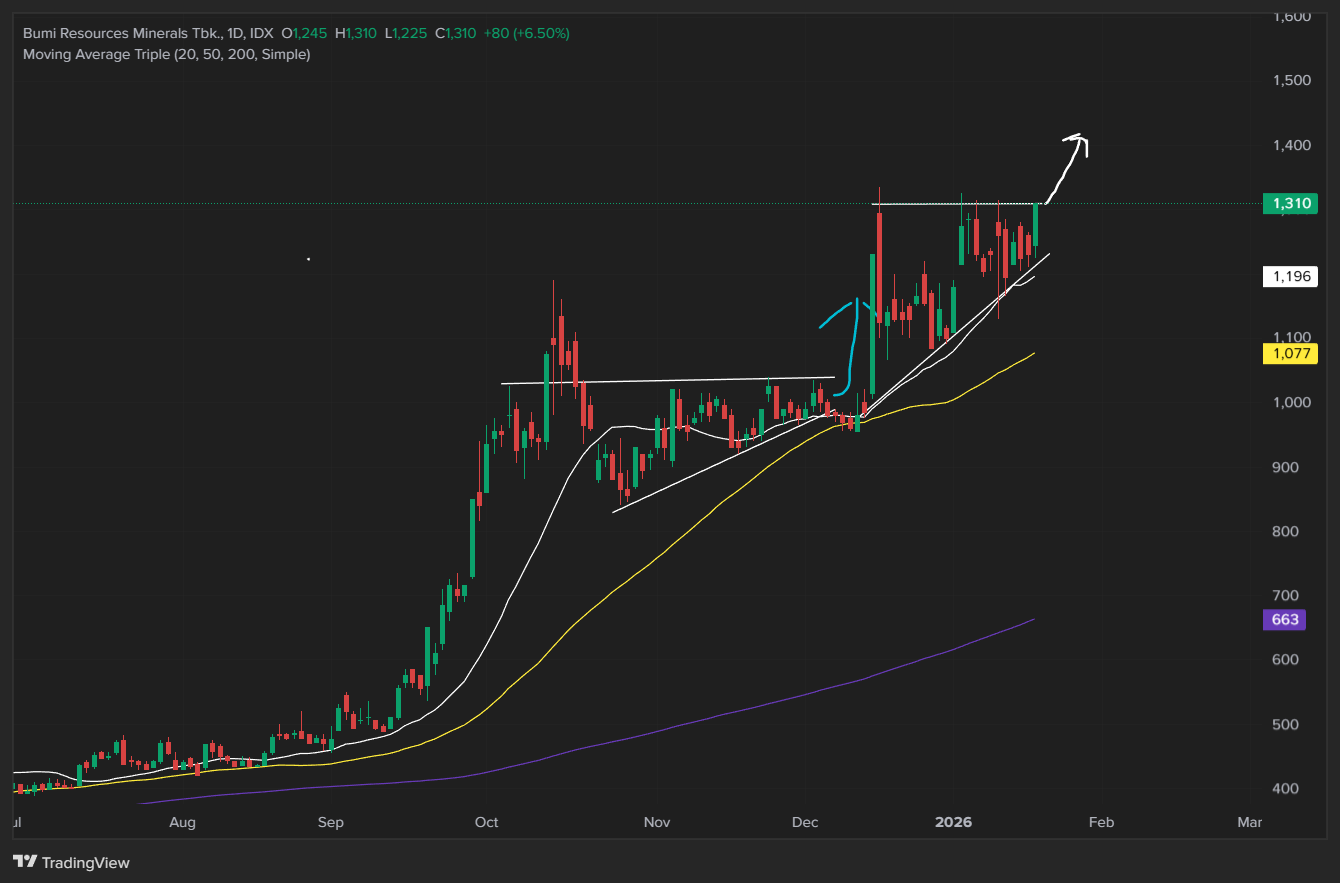
Task: Click the Oct label on time axis
Action: pyautogui.click(x=487, y=823)
